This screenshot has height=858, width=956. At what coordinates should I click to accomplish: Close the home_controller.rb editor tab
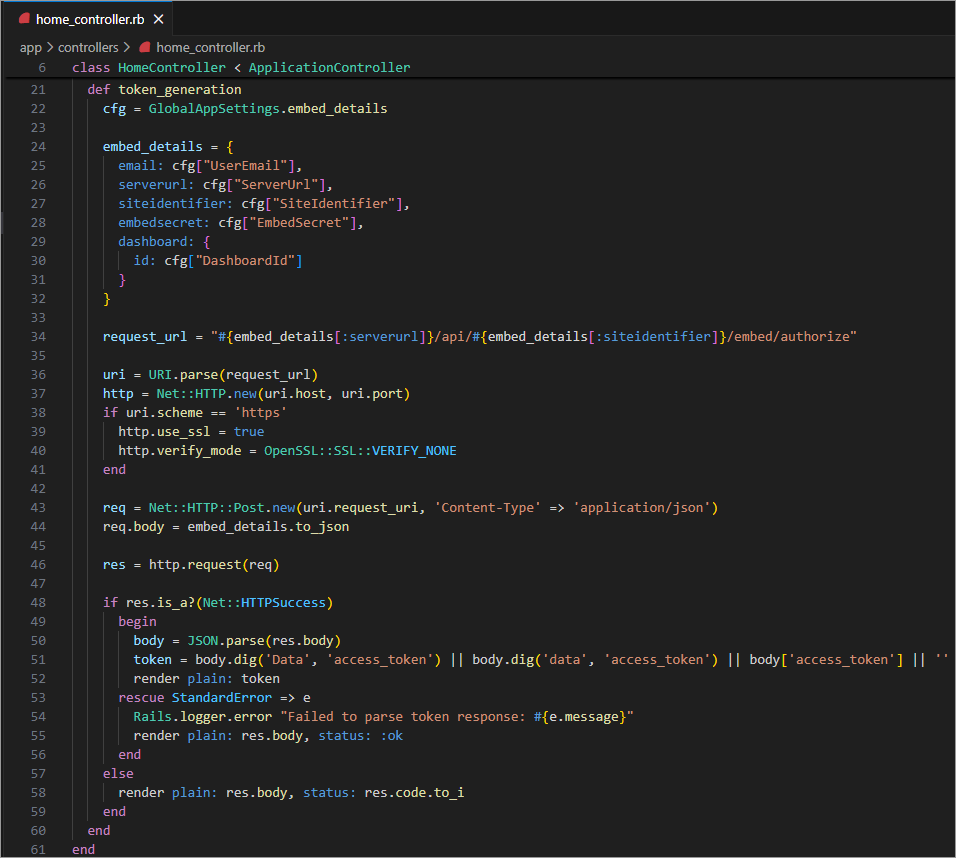tap(158, 19)
